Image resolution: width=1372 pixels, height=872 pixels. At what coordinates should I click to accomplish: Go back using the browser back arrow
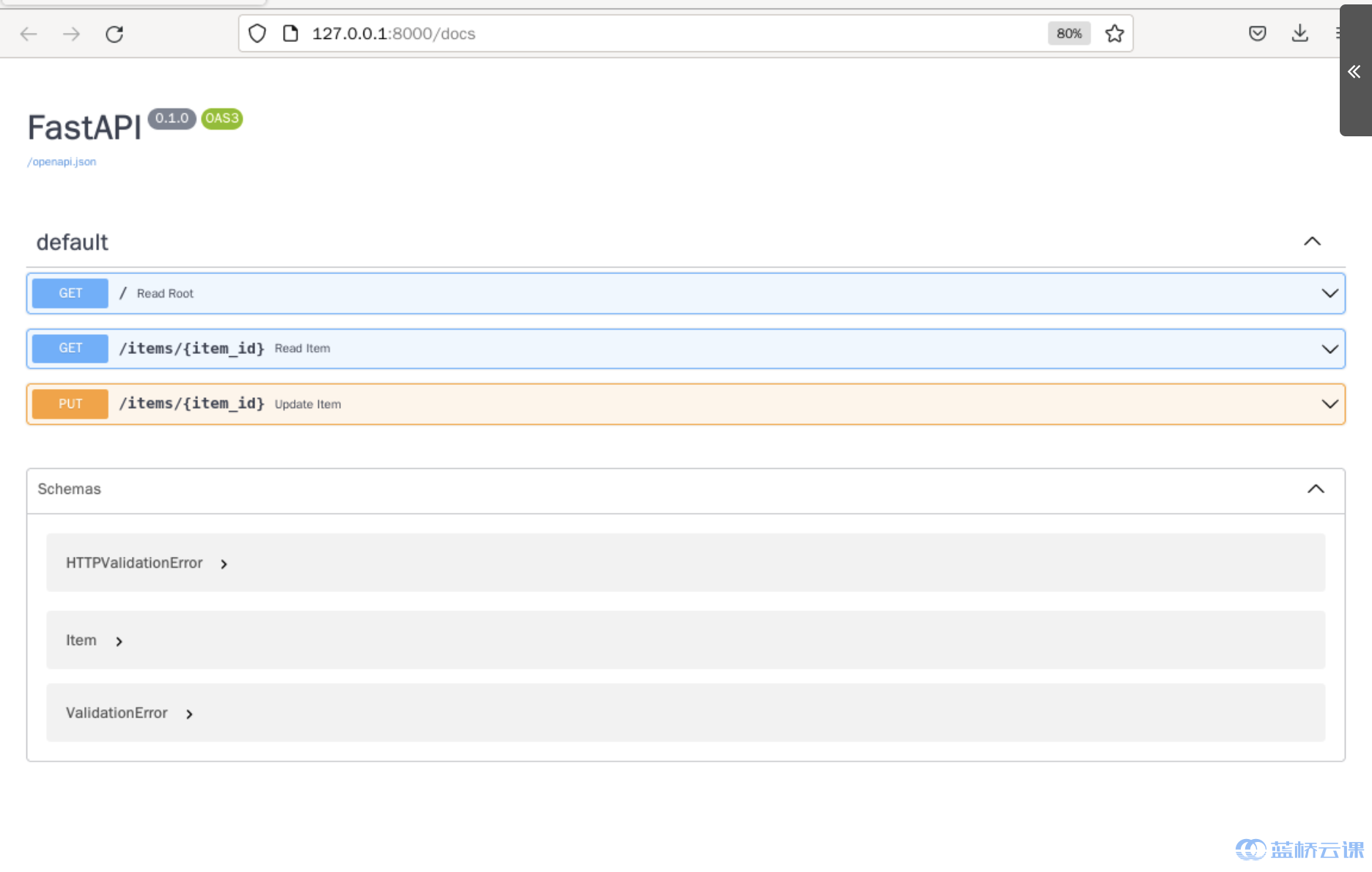(x=29, y=34)
